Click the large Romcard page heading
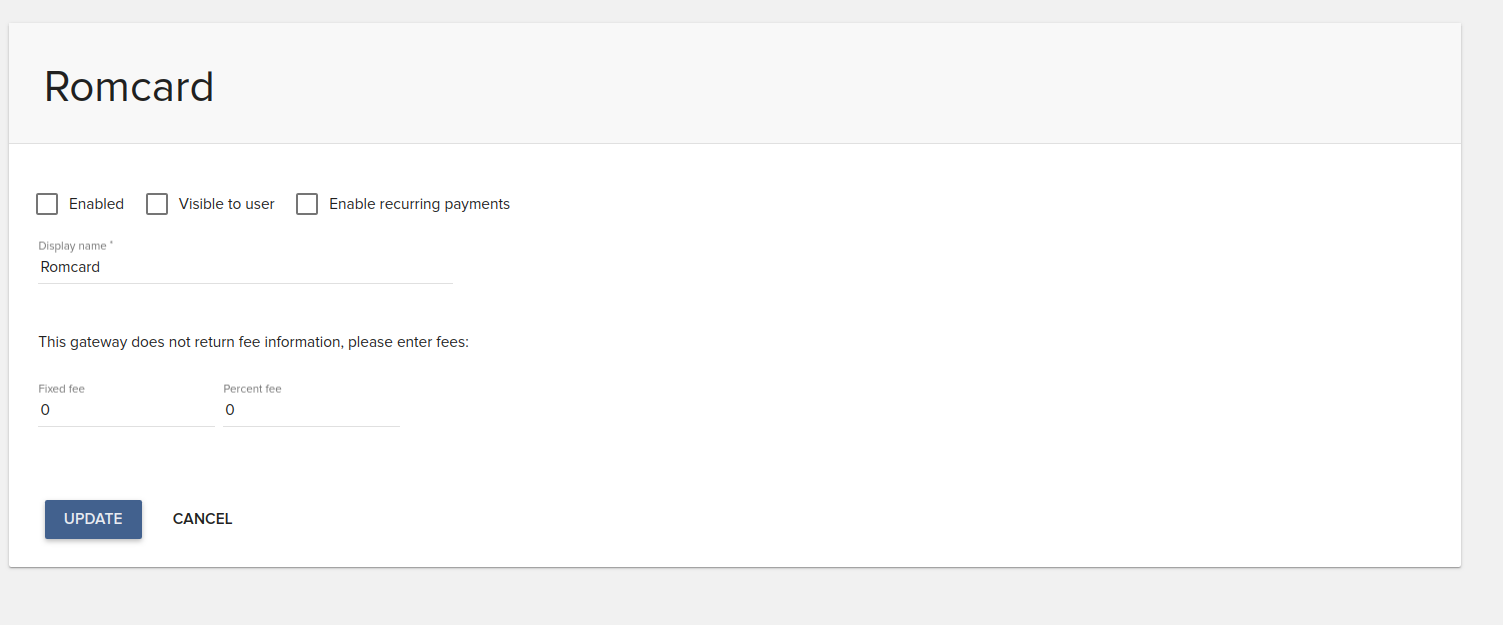The width and height of the screenshot is (1503, 625). (129, 87)
